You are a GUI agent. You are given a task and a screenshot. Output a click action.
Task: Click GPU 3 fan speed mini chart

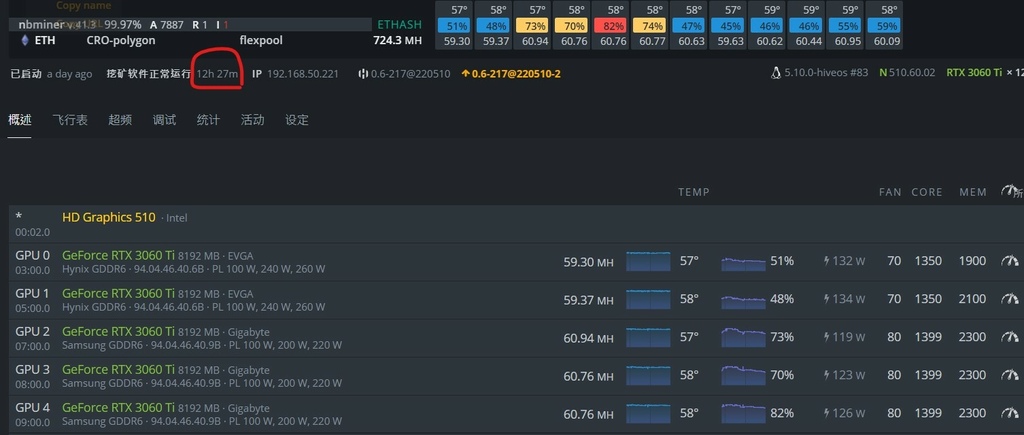pyautogui.click(x=743, y=375)
